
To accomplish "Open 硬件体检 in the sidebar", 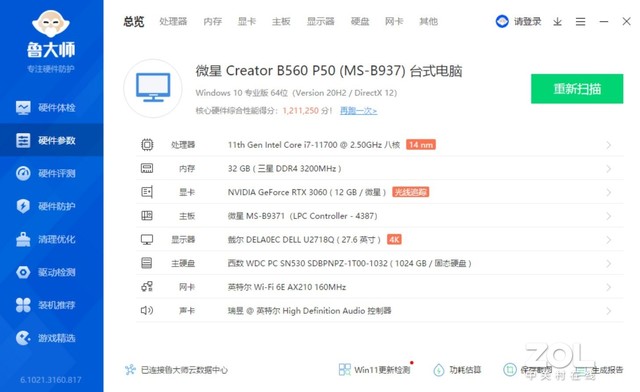I will [51, 108].
